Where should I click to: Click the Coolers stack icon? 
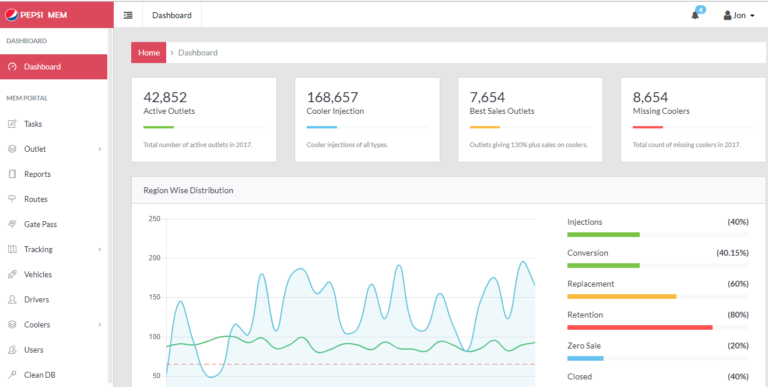tap(13, 324)
